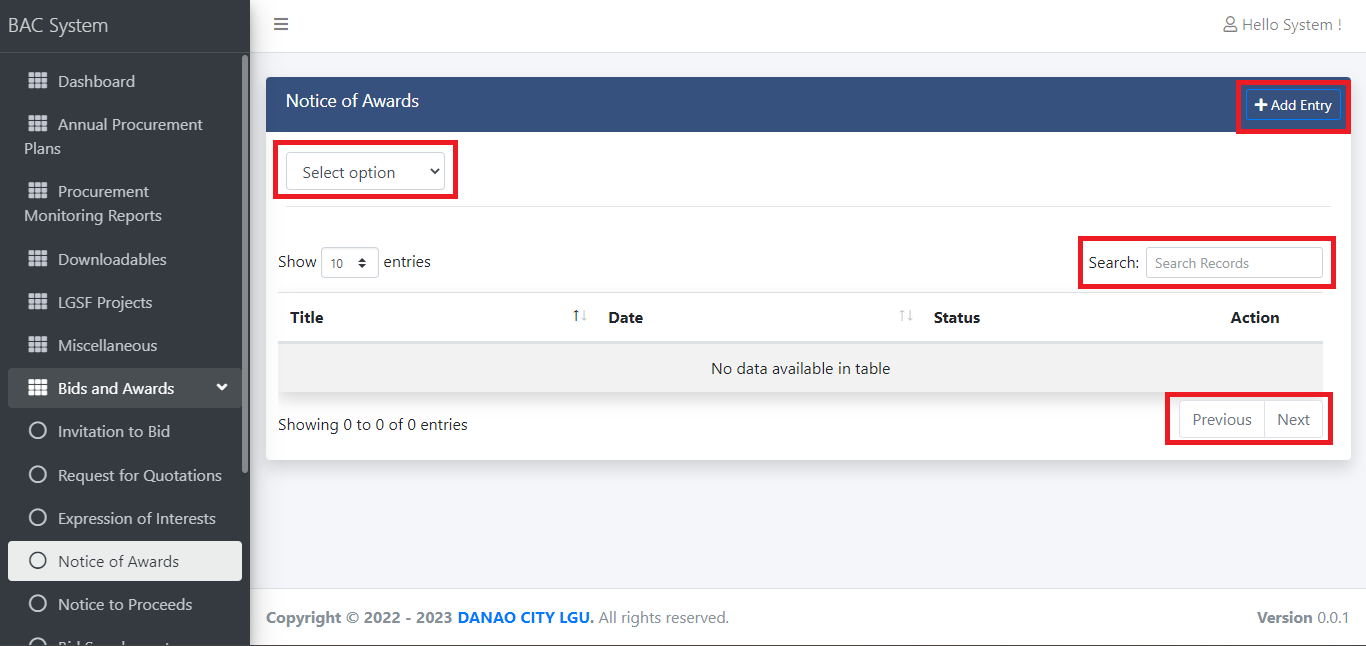
Task: Click the user profile icon beside Hello System
Action: tap(1230, 24)
